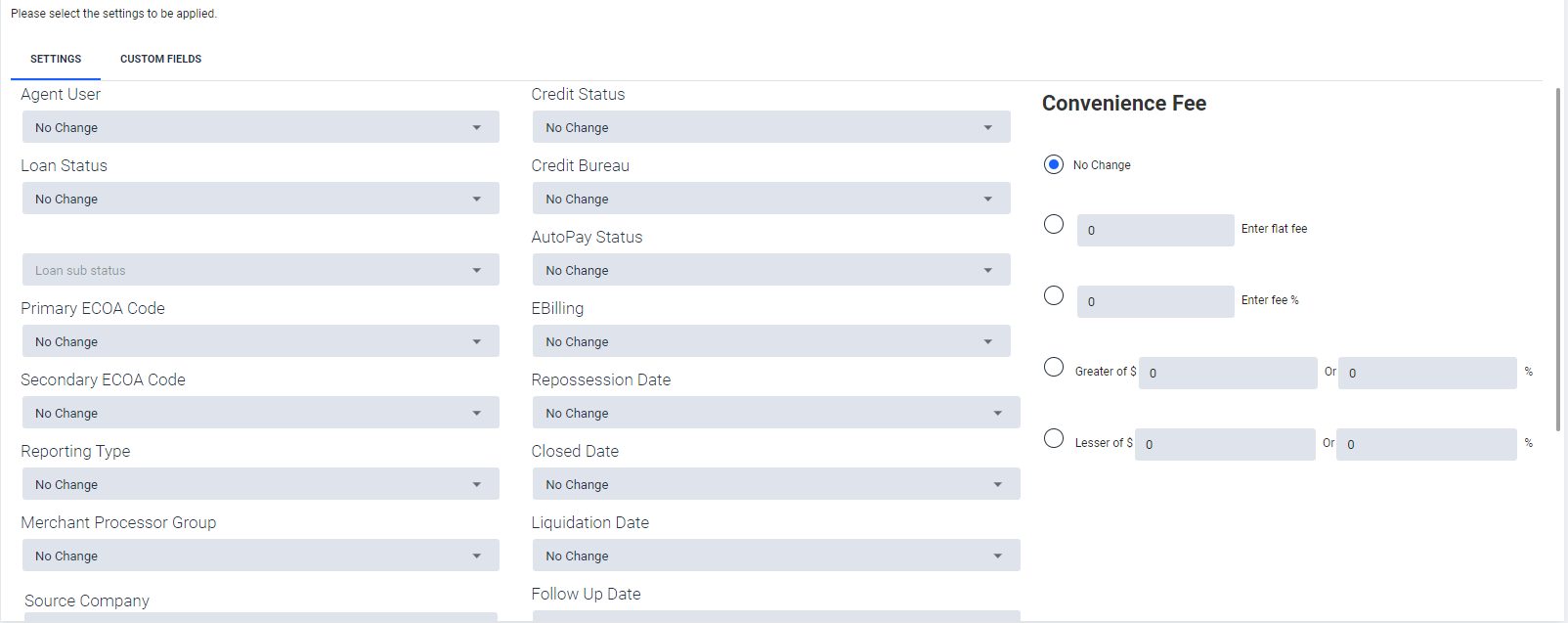This screenshot has width=1568, height=623.
Task: Click the Greater of $ amount field
Action: click(x=1228, y=373)
